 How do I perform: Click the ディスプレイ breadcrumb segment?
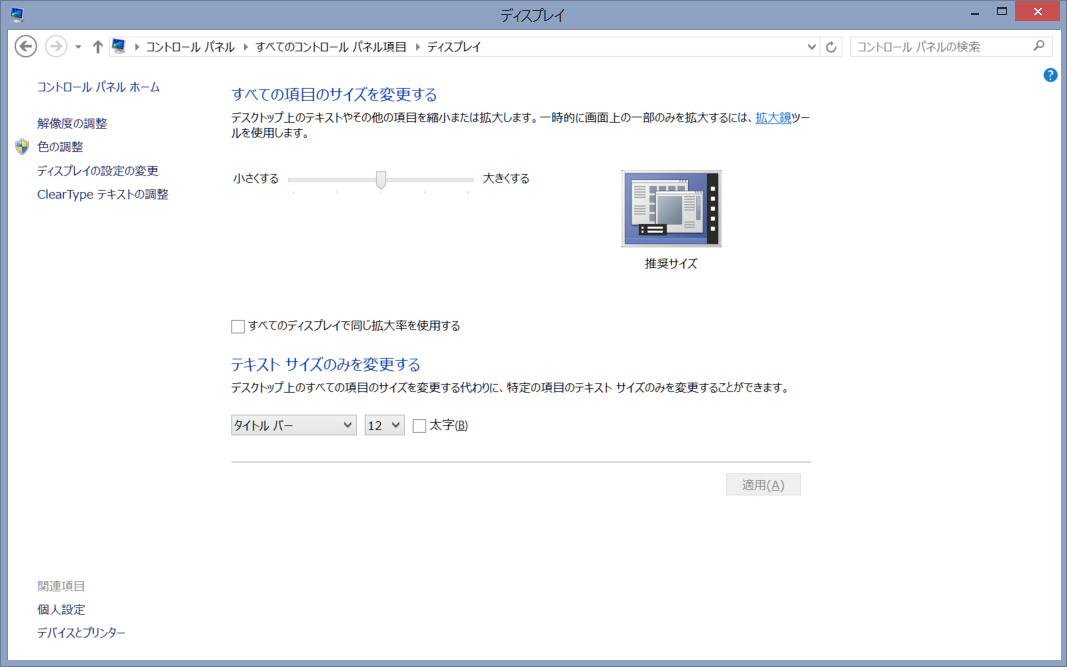tap(454, 47)
